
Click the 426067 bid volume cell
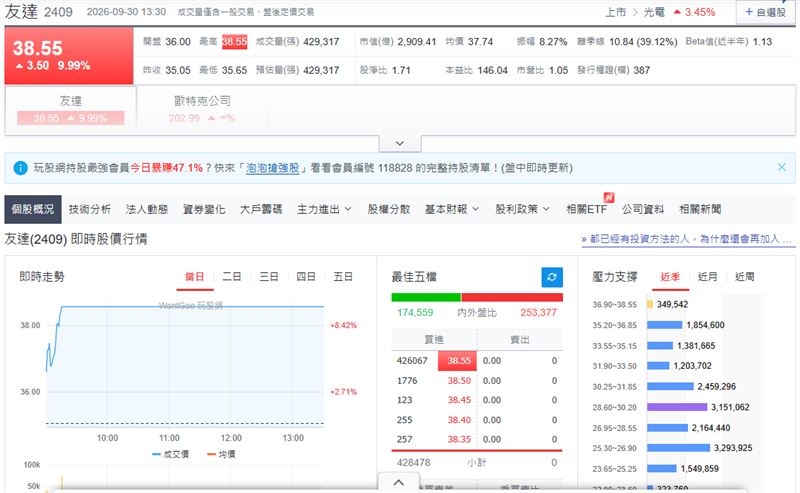point(412,361)
